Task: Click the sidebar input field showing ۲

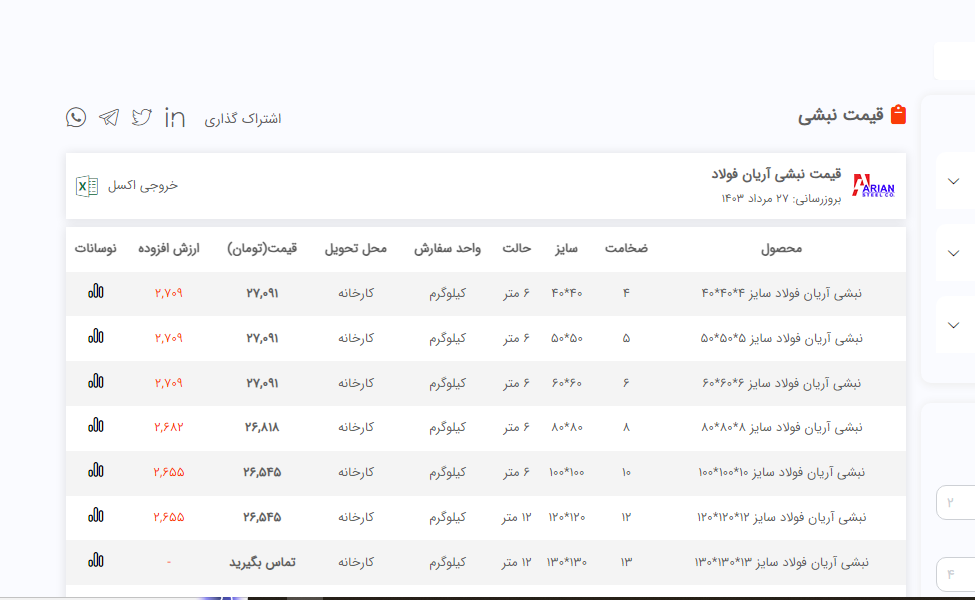Action: point(955,503)
